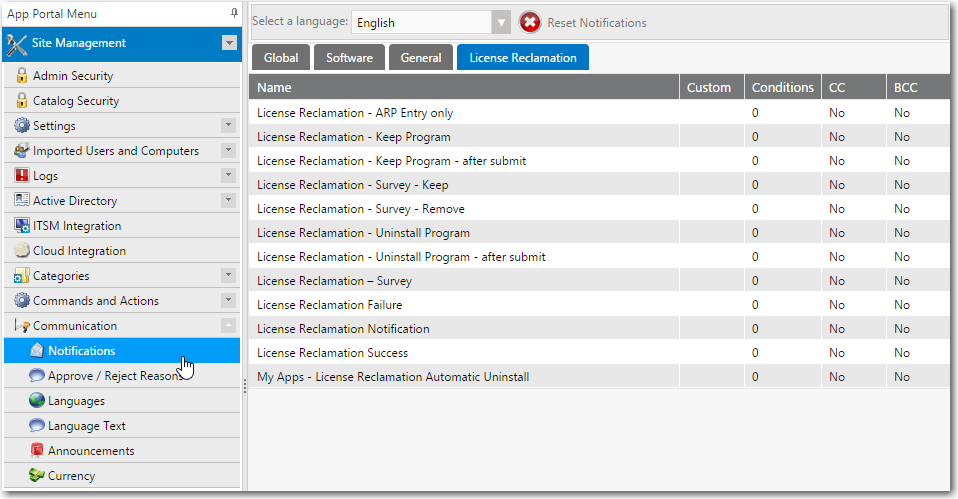
Task: Click the Catalog Security lock icon
Action: (22, 101)
